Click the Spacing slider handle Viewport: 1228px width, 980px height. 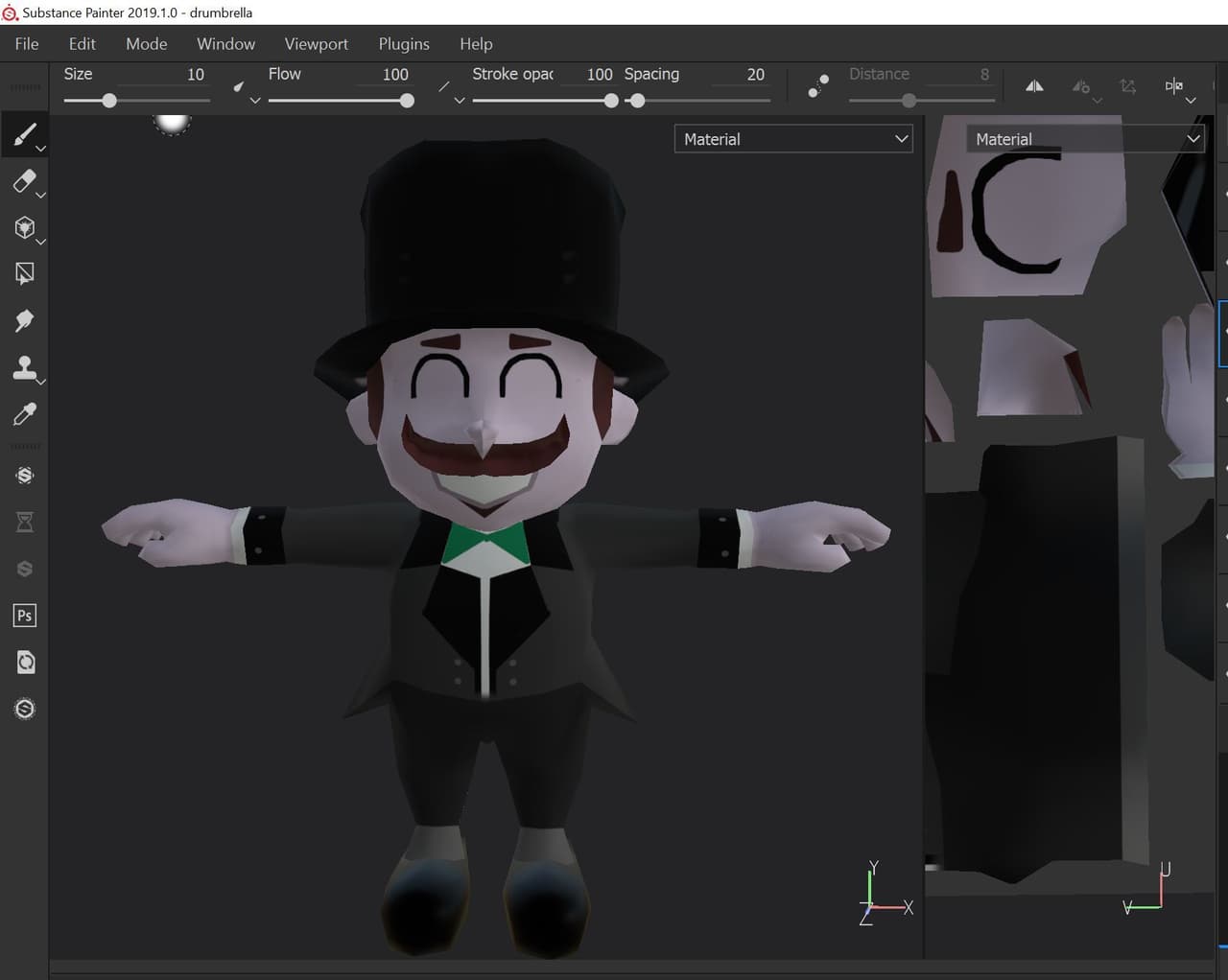tap(637, 100)
